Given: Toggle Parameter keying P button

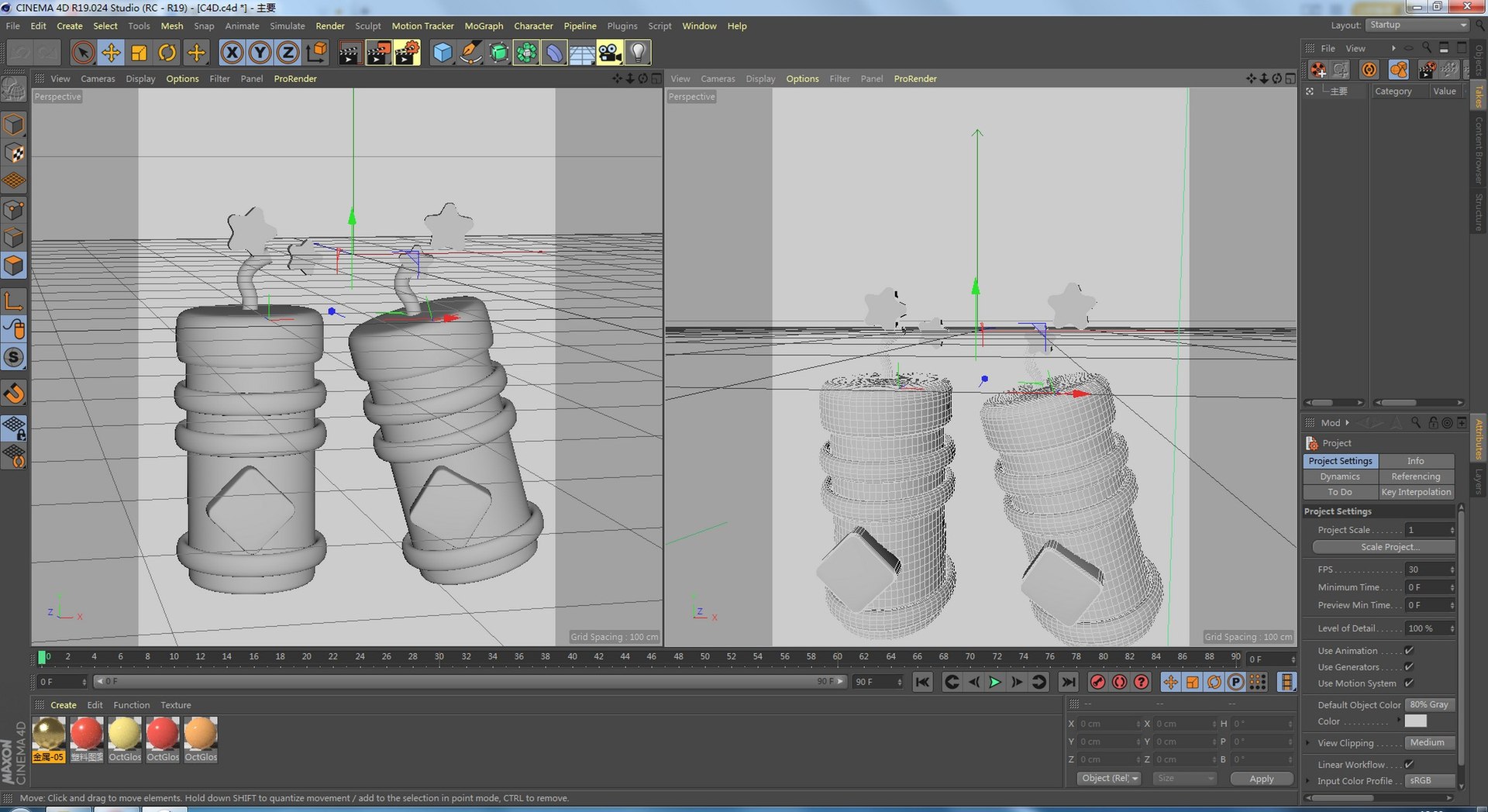Looking at the screenshot, I should click(1236, 682).
